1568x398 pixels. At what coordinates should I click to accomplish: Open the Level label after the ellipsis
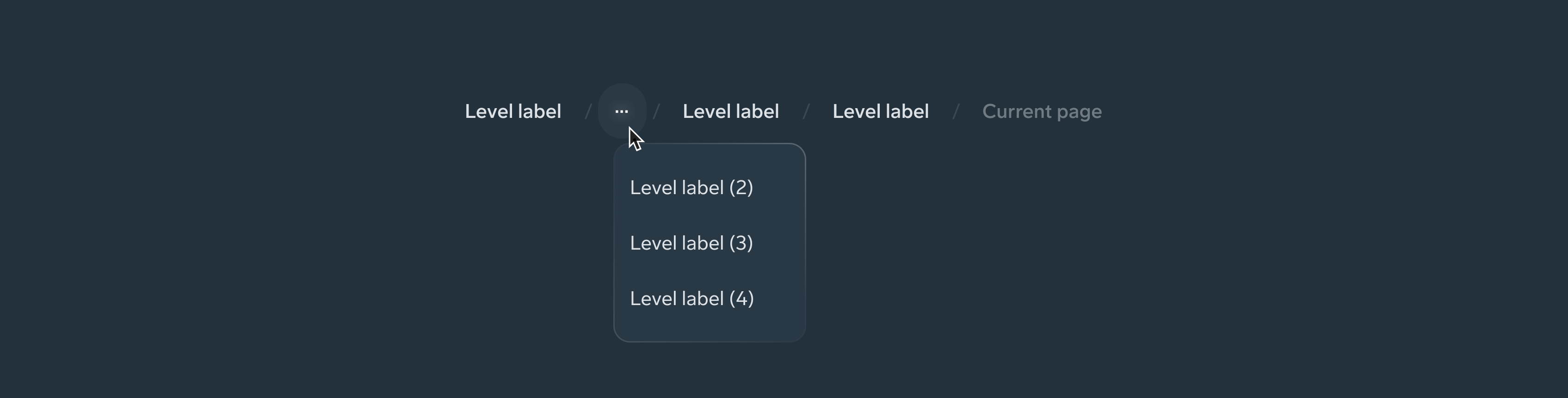[x=731, y=111]
